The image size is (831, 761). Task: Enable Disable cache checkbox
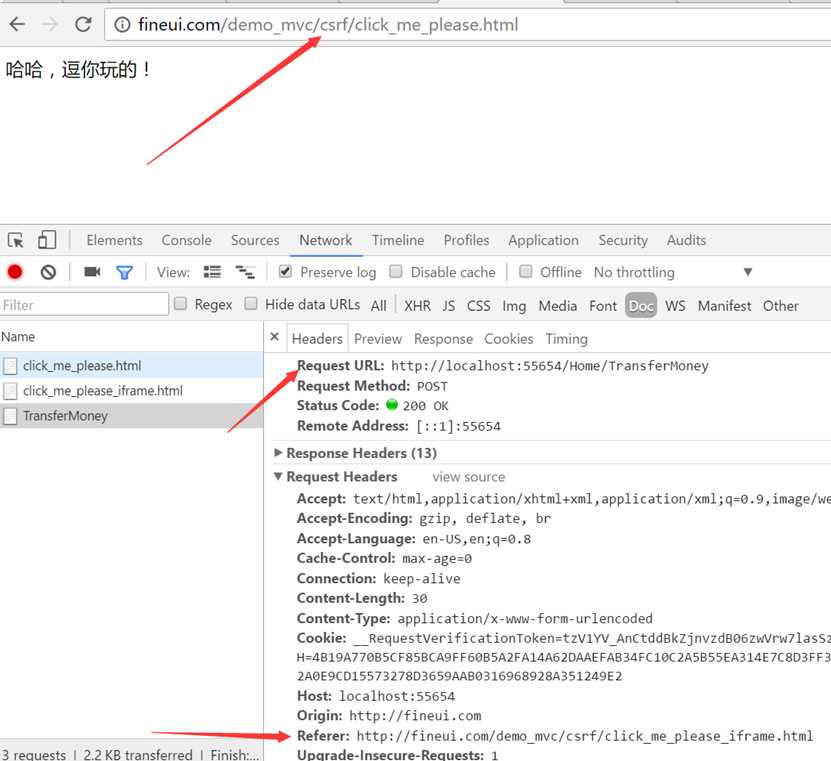pos(395,272)
